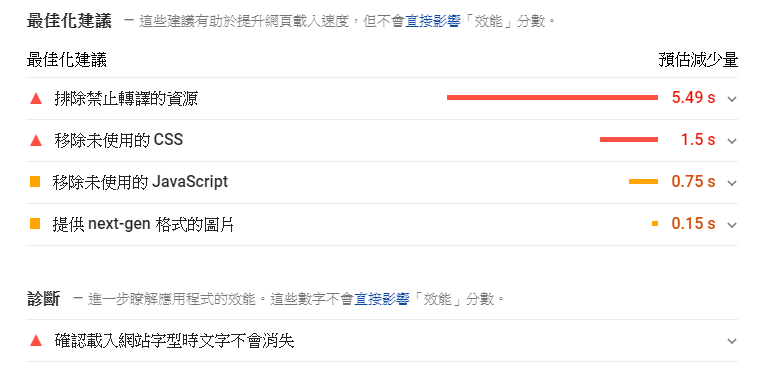Viewport: 777px width, 367px height.
Task: Open the 直接影響 link in 診斷 description
Action: 382,299
